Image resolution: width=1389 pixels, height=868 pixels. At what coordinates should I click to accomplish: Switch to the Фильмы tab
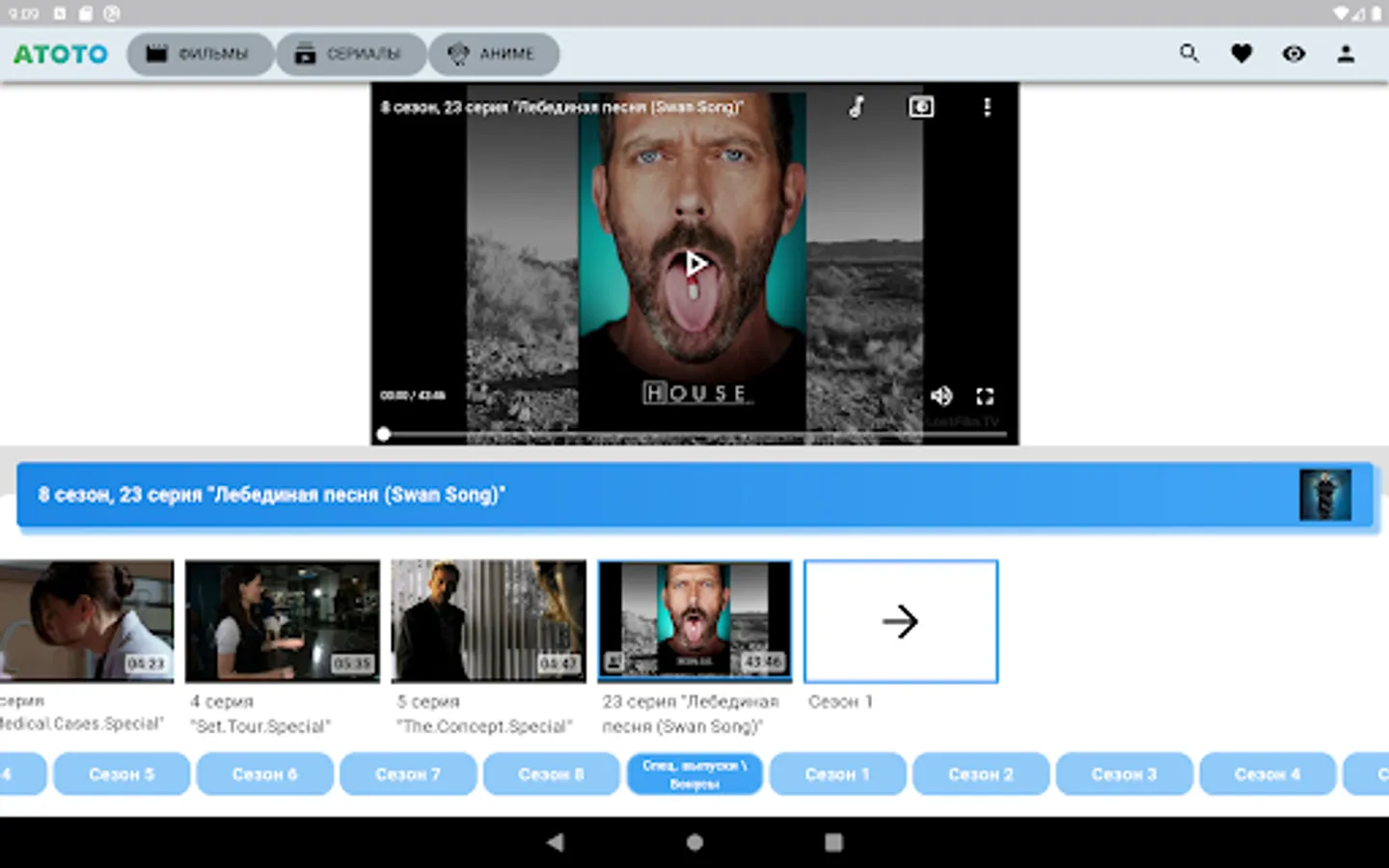click(199, 54)
